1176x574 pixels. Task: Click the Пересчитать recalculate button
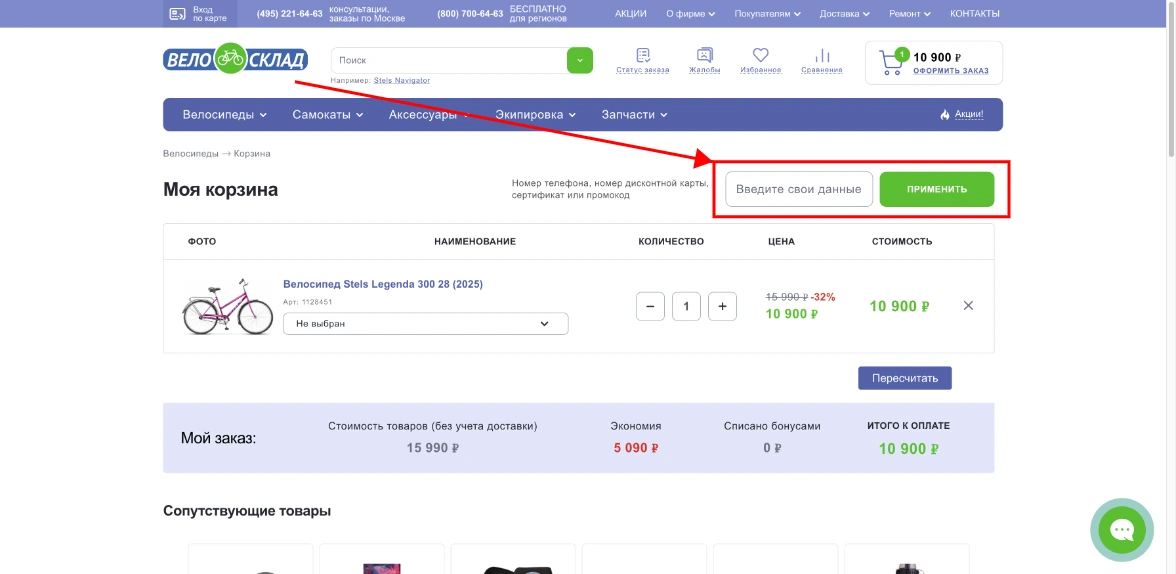click(x=904, y=378)
